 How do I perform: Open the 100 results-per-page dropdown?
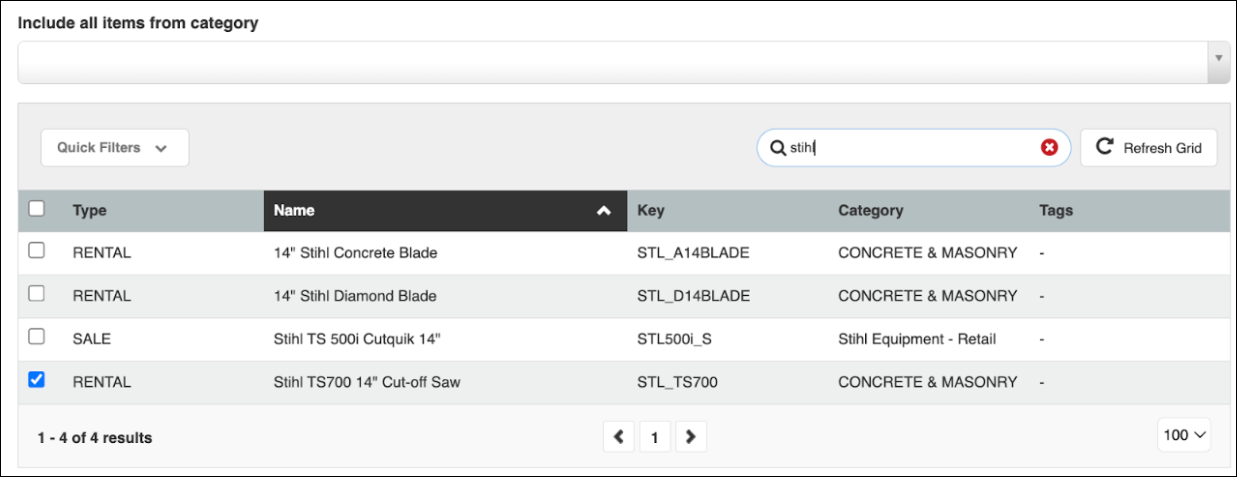(1185, 435)
